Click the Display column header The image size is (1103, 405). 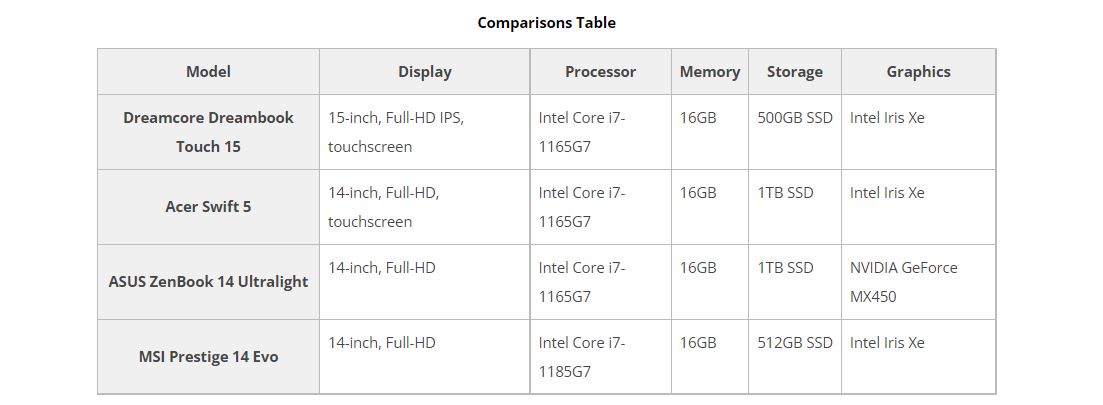click(x=424, y=71)
